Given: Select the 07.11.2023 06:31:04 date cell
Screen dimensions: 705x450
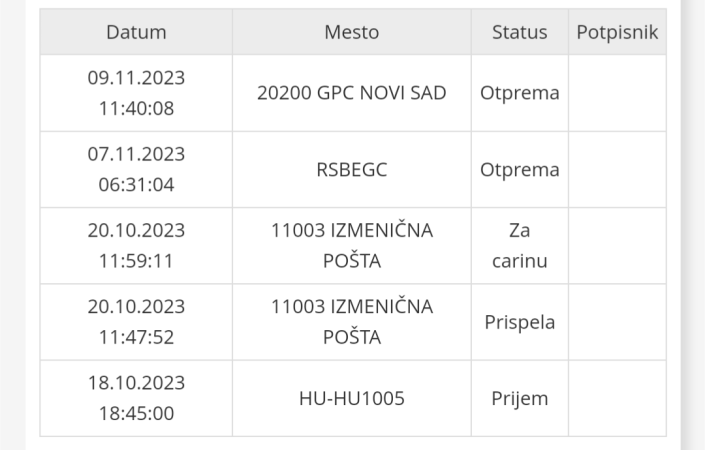Looking at the screenshot, I should coord(136,170).
